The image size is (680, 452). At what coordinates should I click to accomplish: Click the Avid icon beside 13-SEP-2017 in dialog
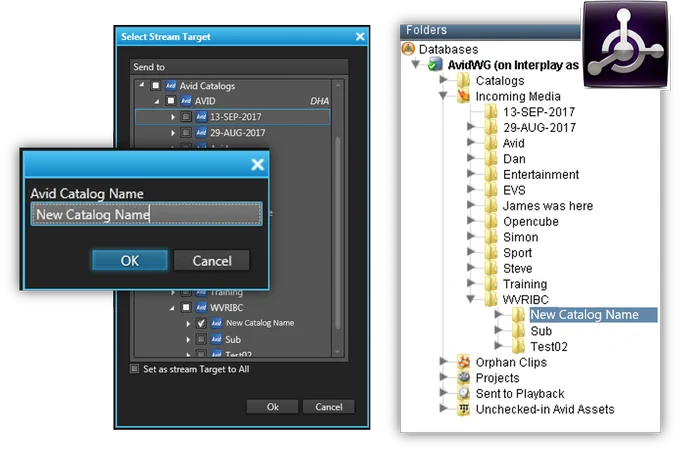[x=201, y=117]
